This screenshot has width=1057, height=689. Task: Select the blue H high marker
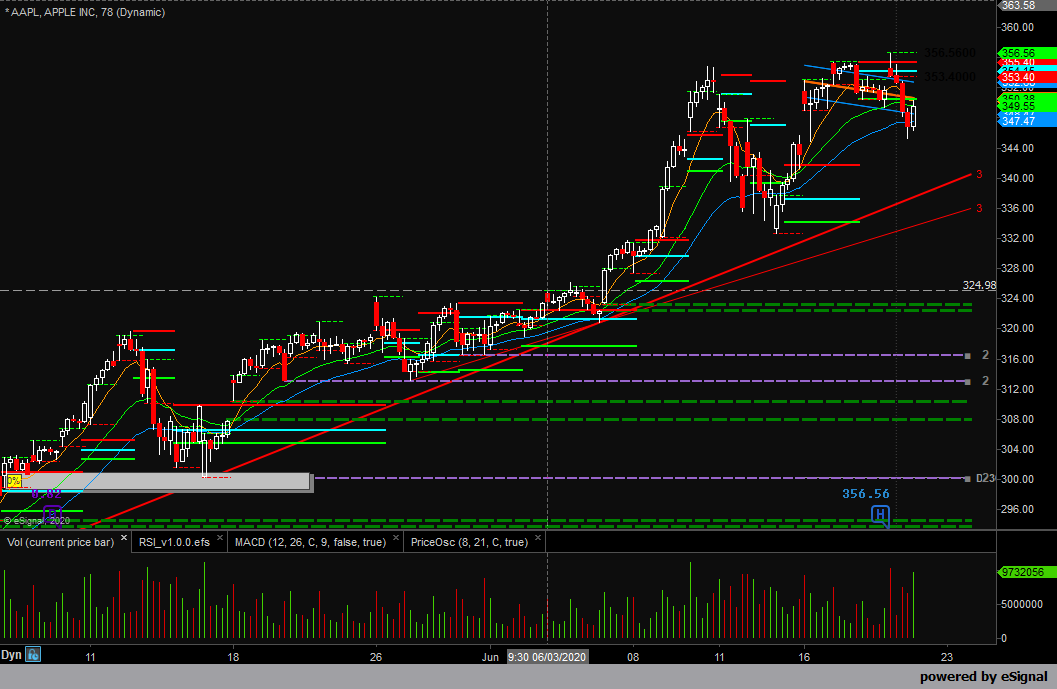tap(880, 516)
